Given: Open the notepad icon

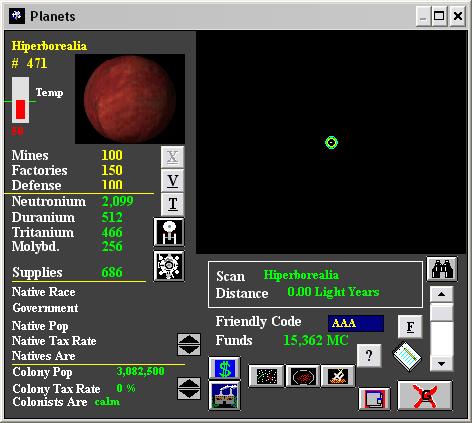Looking at the screenshot, I should point(407,356).
